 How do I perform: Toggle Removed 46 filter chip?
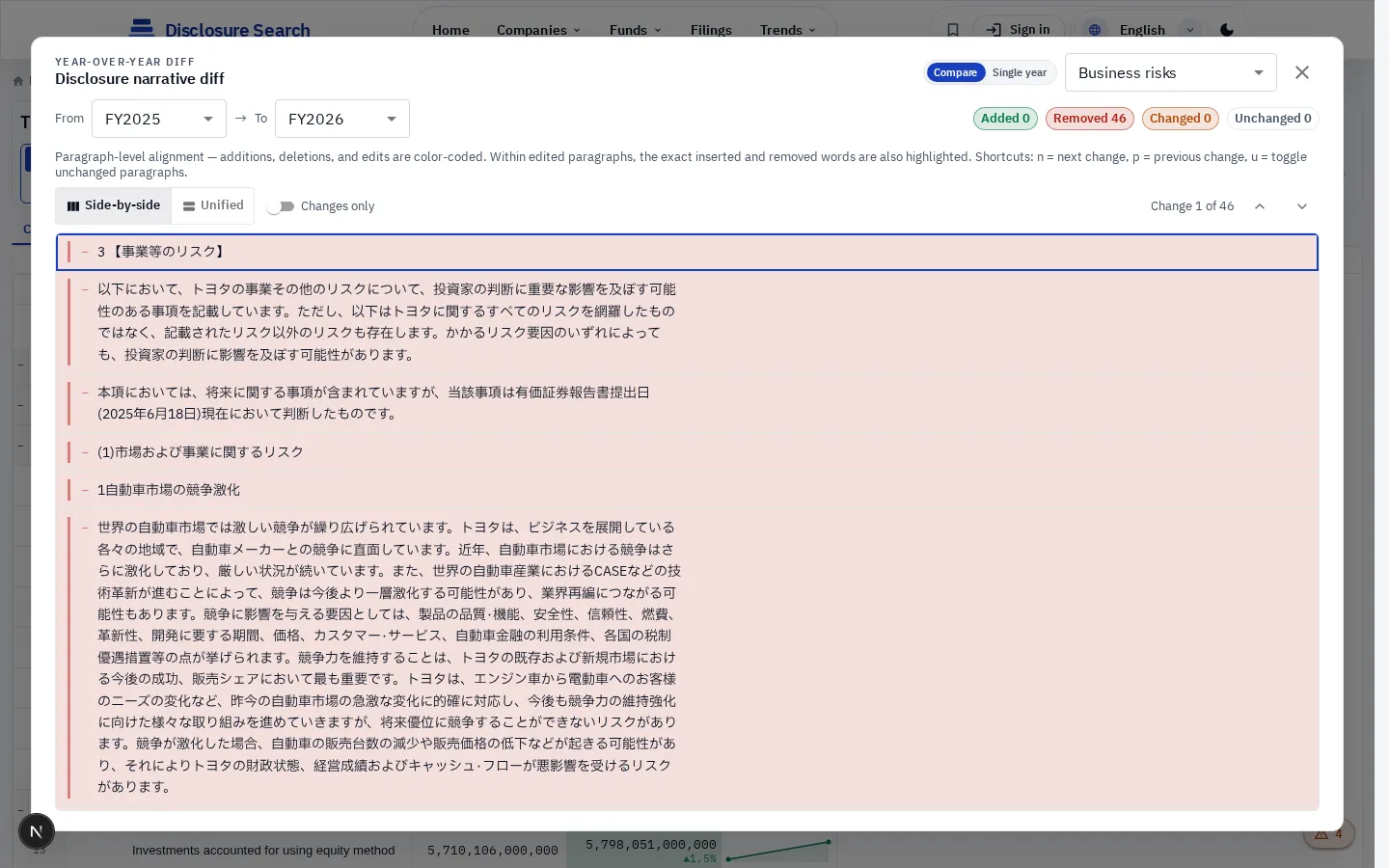(1089, 119)
